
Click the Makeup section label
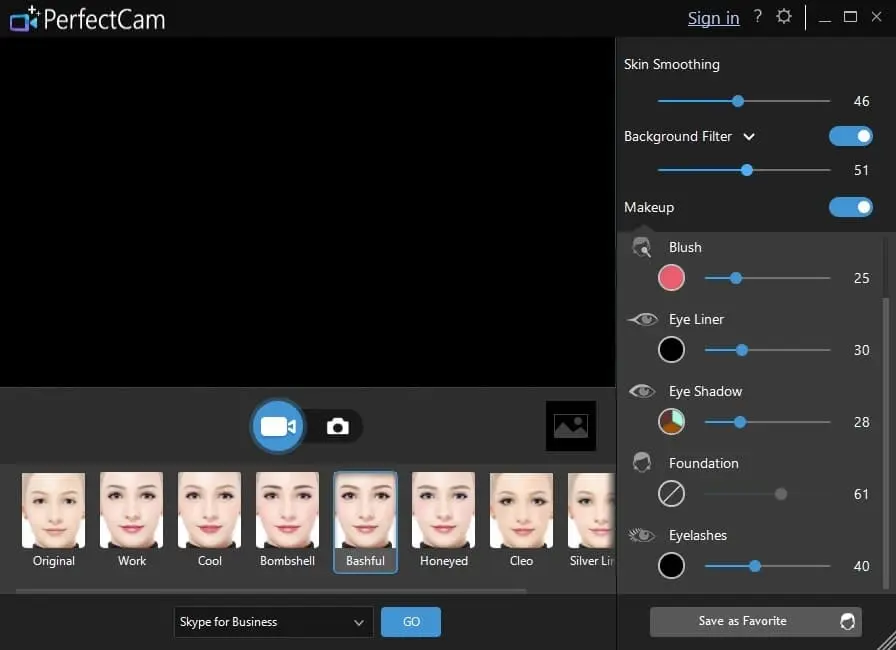tap(649, 207)
